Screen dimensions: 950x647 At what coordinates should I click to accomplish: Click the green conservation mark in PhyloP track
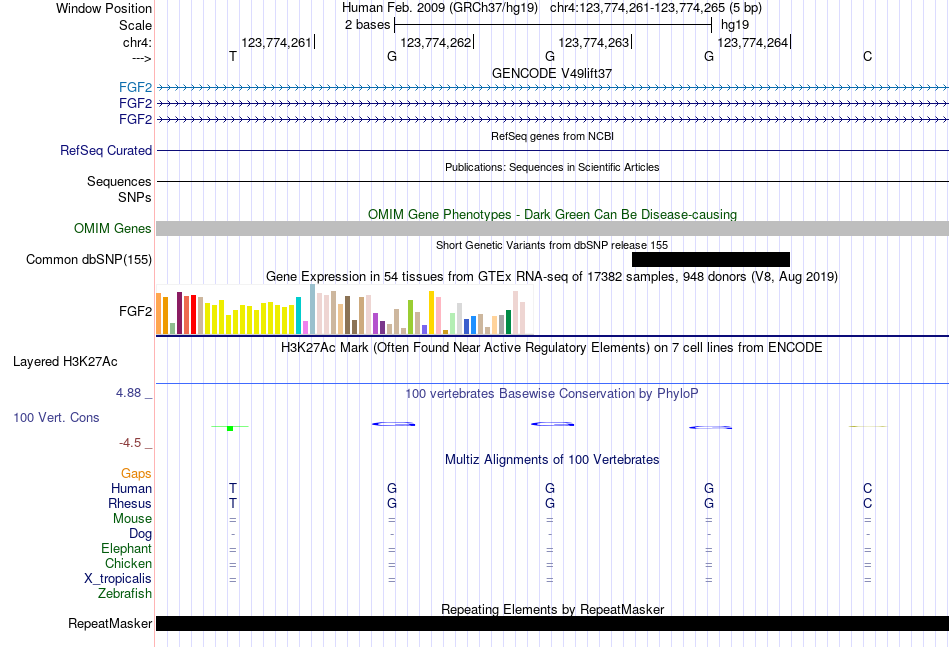tap(230, 428)
